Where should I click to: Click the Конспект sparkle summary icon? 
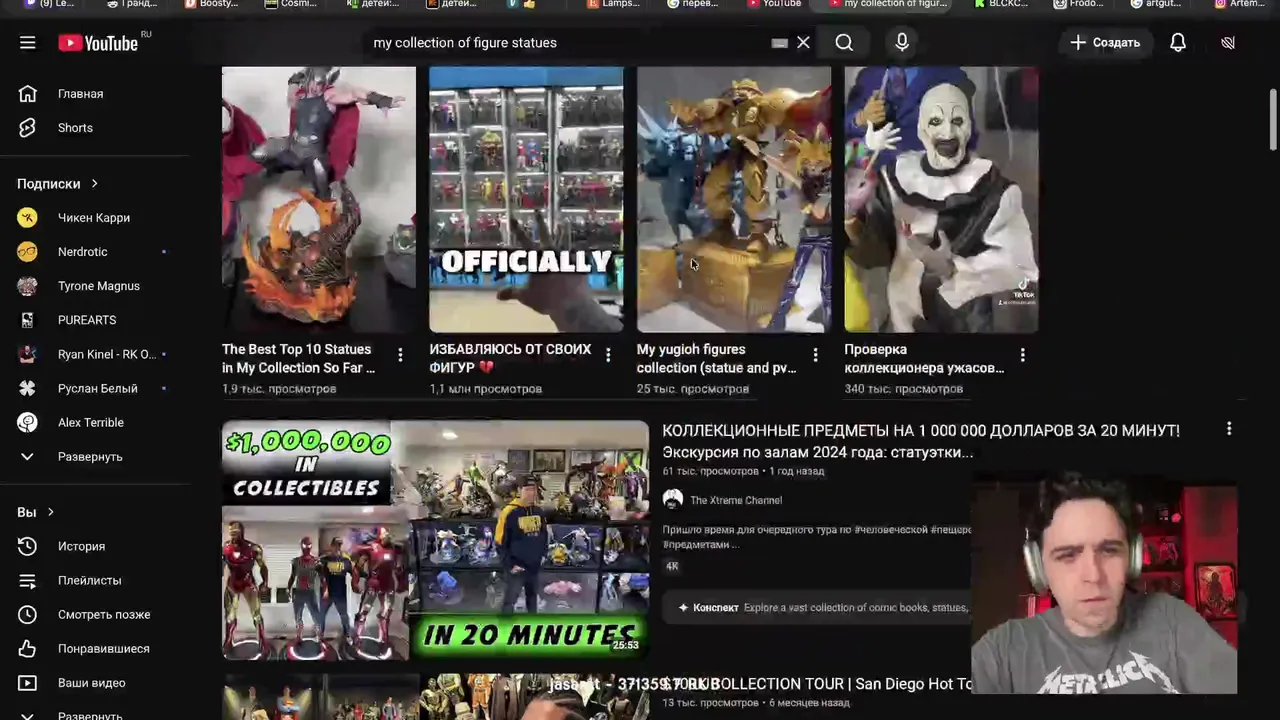(x=683, y=607)
